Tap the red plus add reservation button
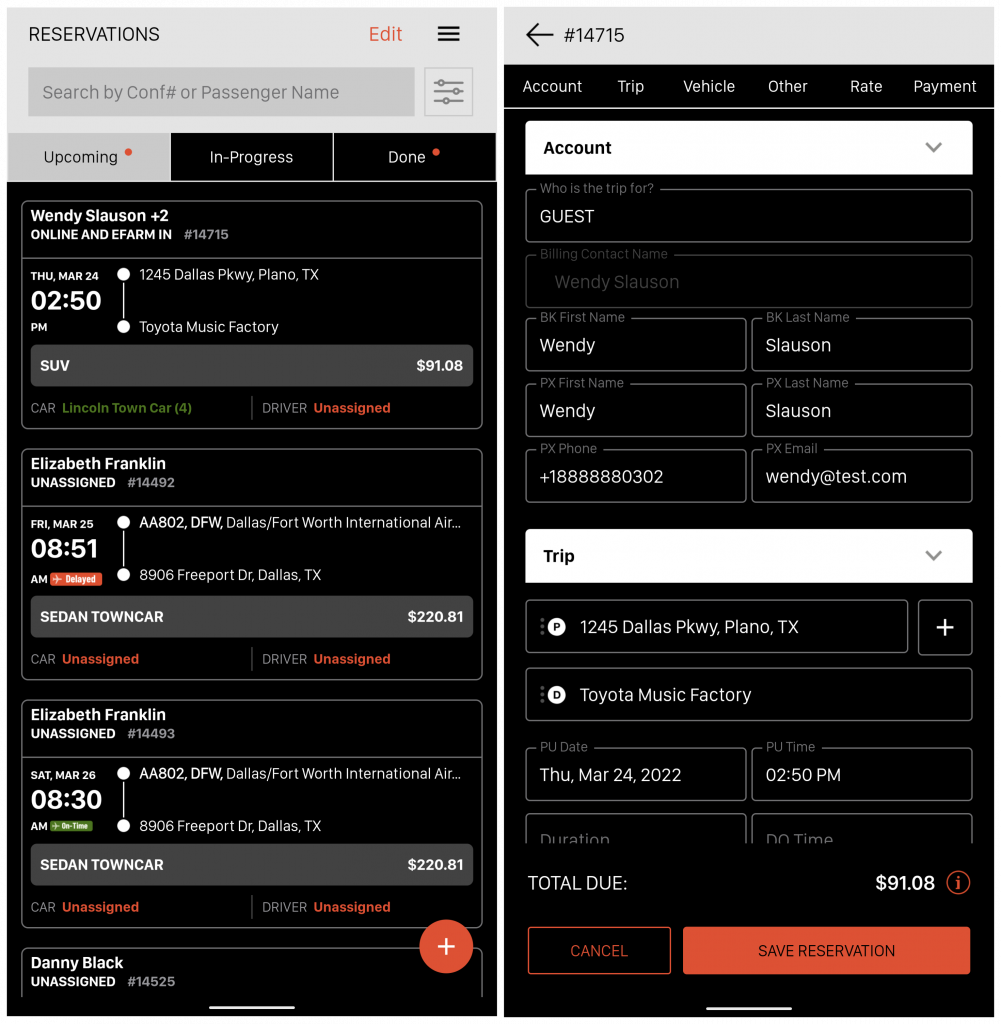This screenshot has height=1024, width=1001. point(446,946)
